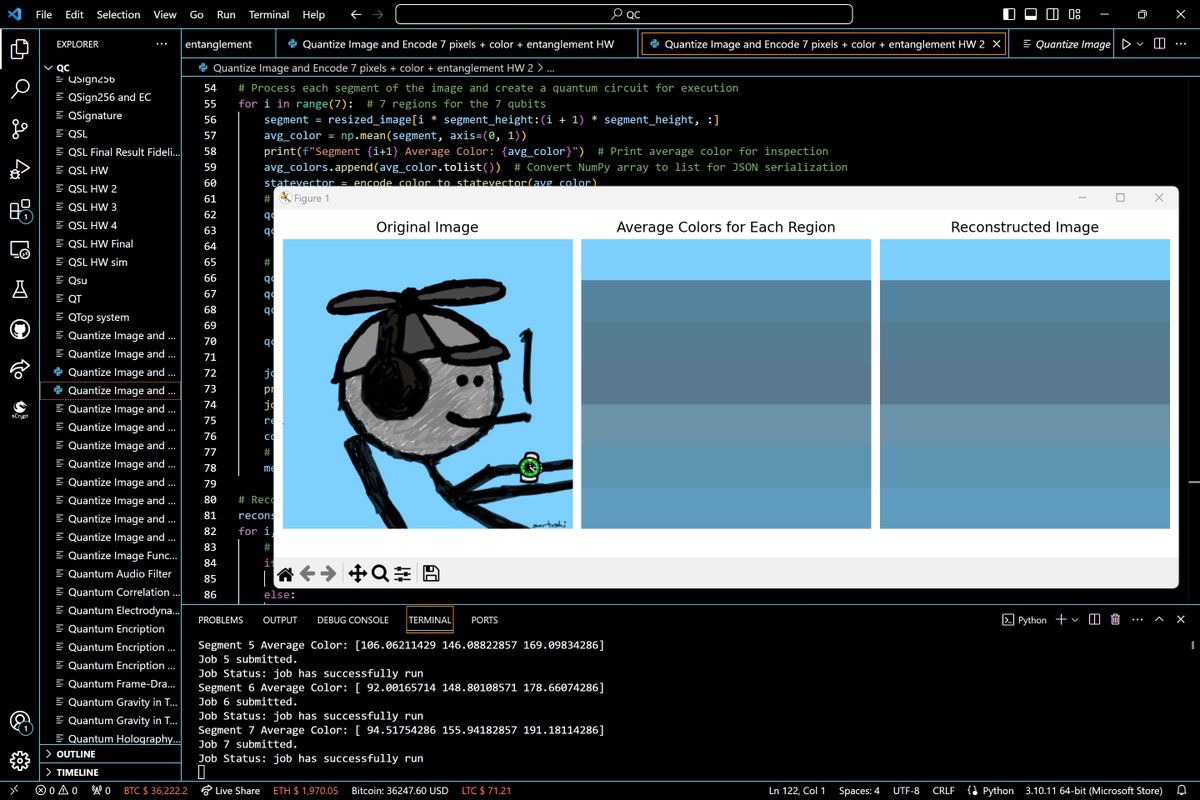The width and height of the screenshot is (1200, 800).
Task: Click the QC command center search box
Action: 624,15
